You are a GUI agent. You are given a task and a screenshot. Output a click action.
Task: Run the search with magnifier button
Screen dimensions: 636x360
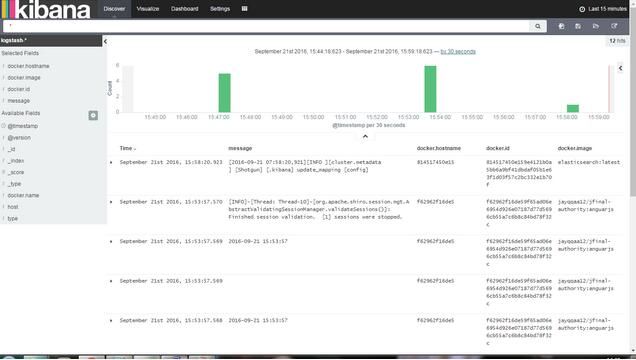point(538,26)
